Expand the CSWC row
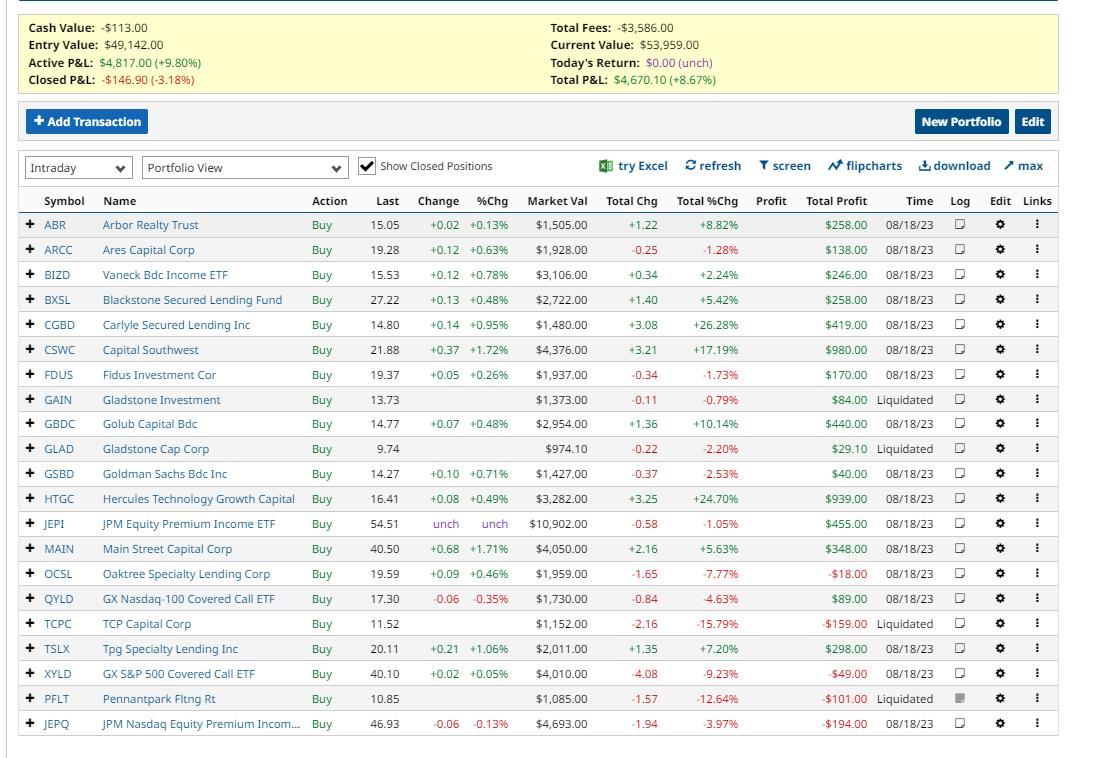The image size is (1105, 758). click(x=30, y=349)
